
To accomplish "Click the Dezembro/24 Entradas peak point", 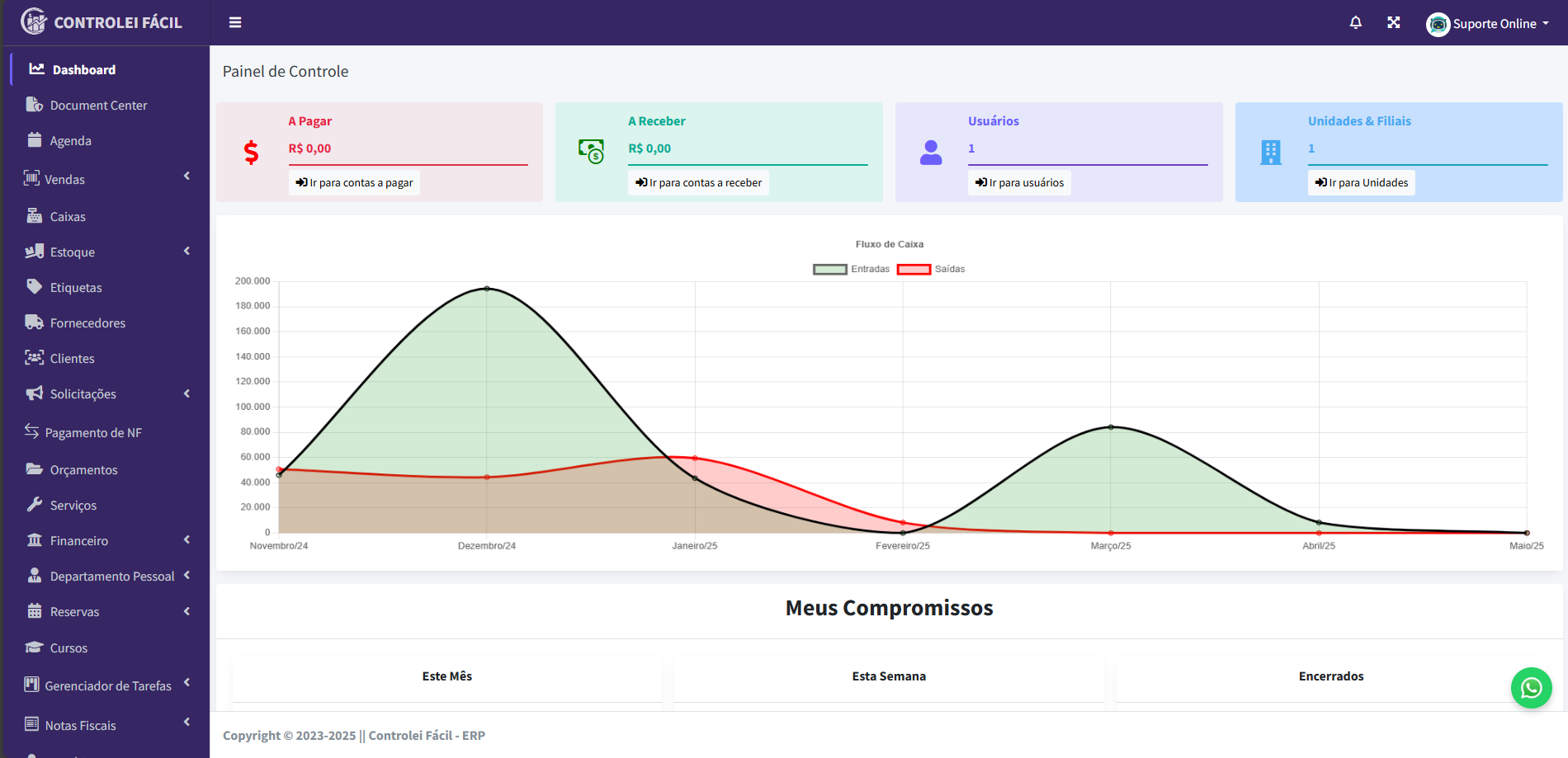I will tap(487, 289).
